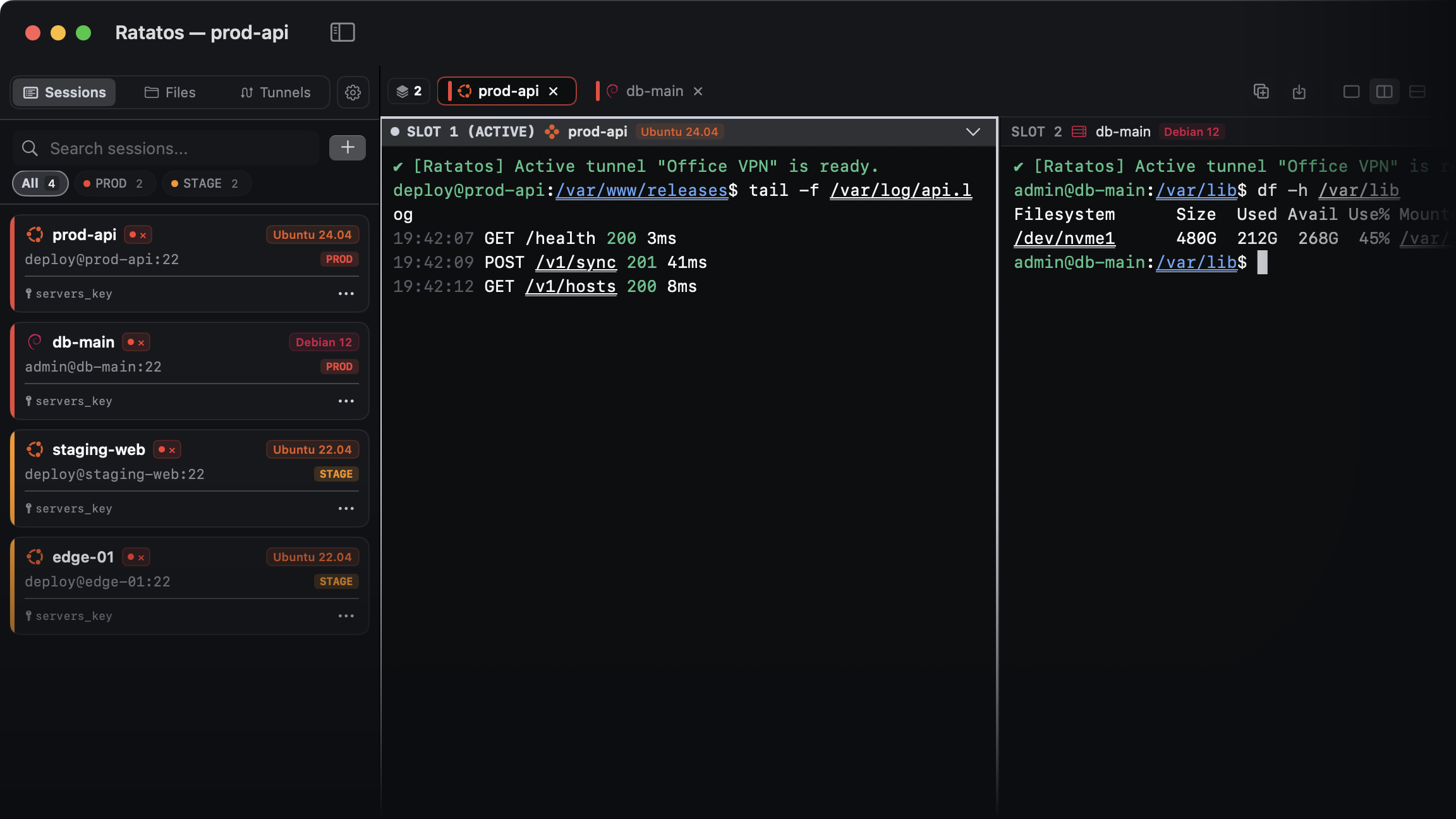The width and height of the screenshot is (1456, 819).
Task: Click the key icon under staging-web
Action: [x=28, y=509]
